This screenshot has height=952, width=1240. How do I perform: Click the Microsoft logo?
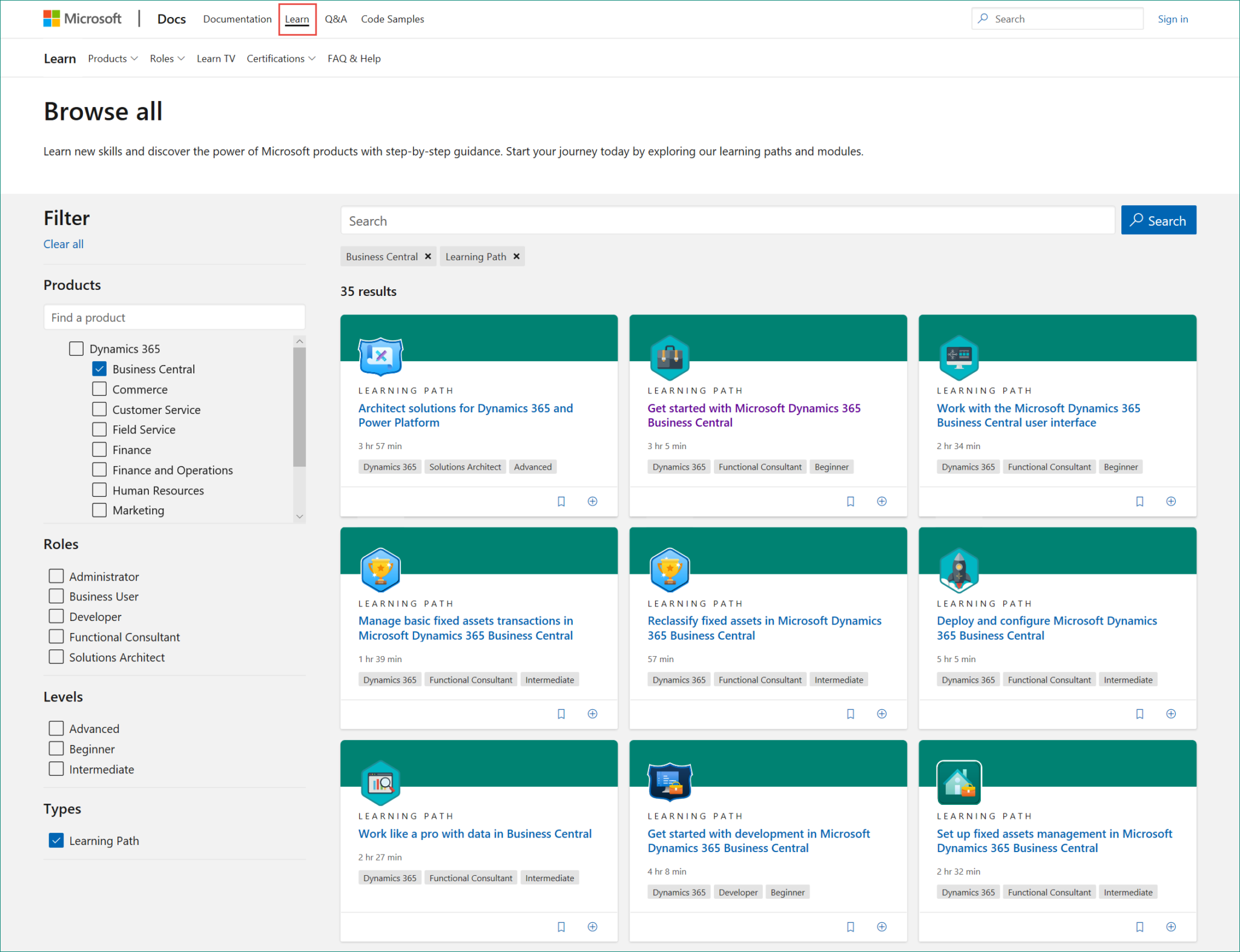click(82, 19)
